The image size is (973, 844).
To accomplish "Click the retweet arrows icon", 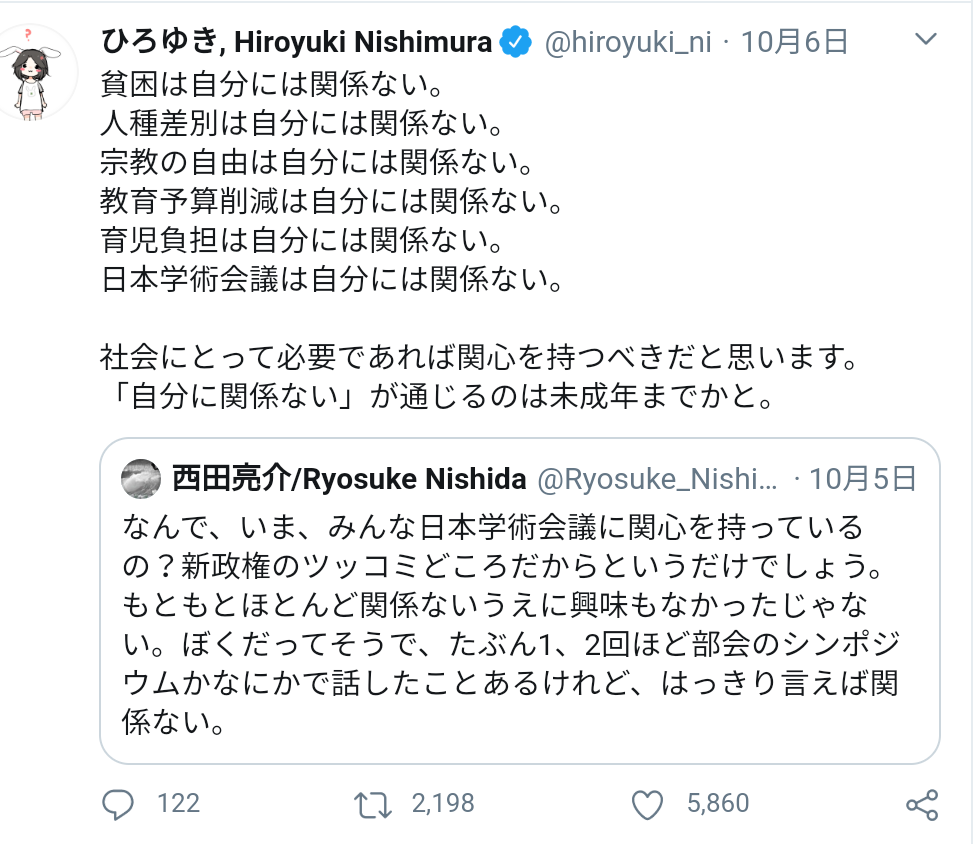I will 372,805.
